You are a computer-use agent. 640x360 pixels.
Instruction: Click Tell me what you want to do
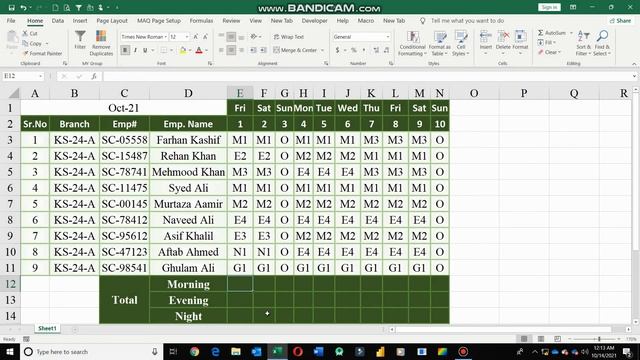(x=467, y=20)
